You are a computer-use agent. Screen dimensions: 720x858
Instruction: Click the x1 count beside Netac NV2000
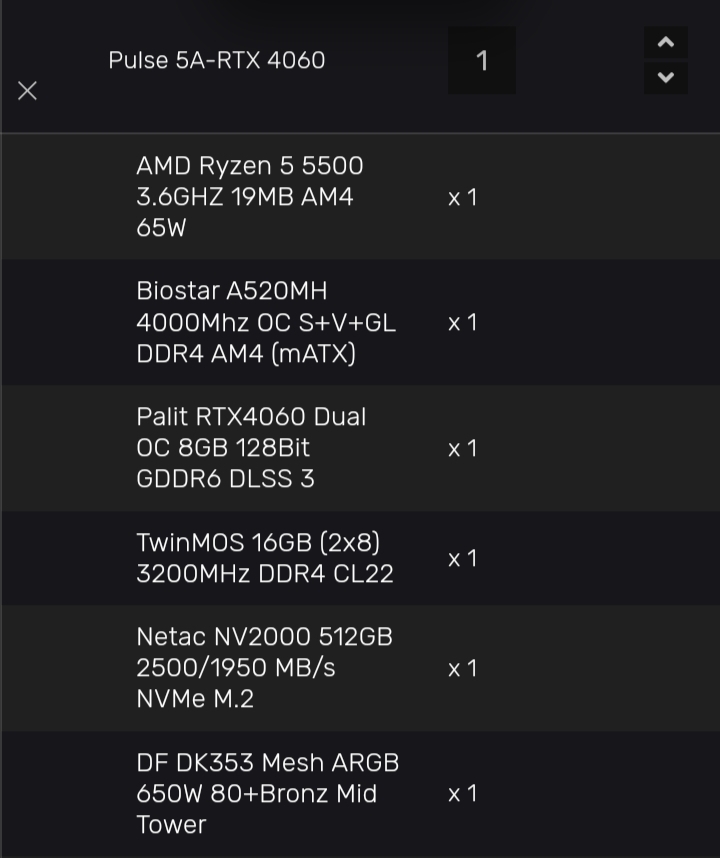coord(463,668)
